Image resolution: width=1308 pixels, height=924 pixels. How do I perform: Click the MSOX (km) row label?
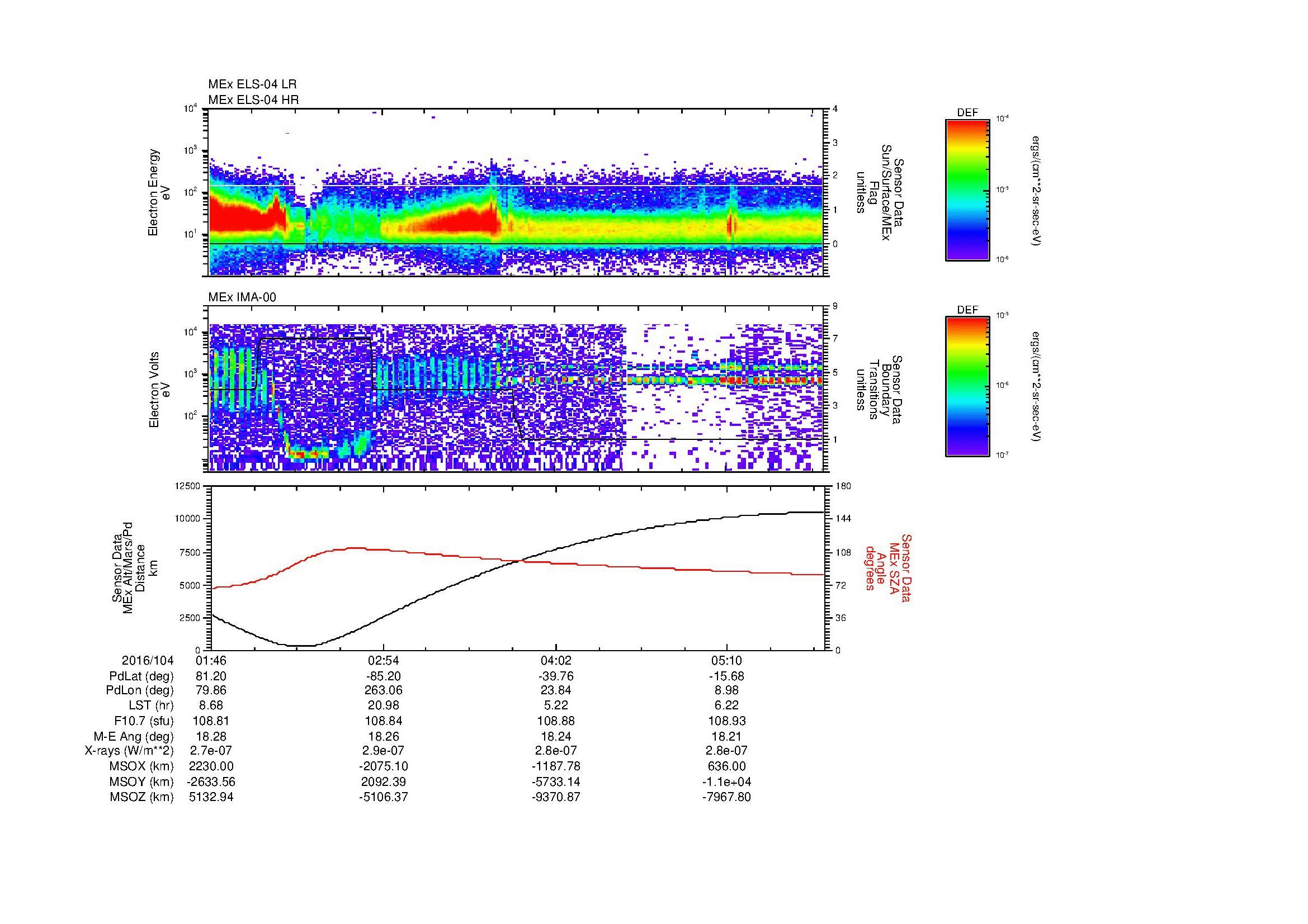[141, 767]
